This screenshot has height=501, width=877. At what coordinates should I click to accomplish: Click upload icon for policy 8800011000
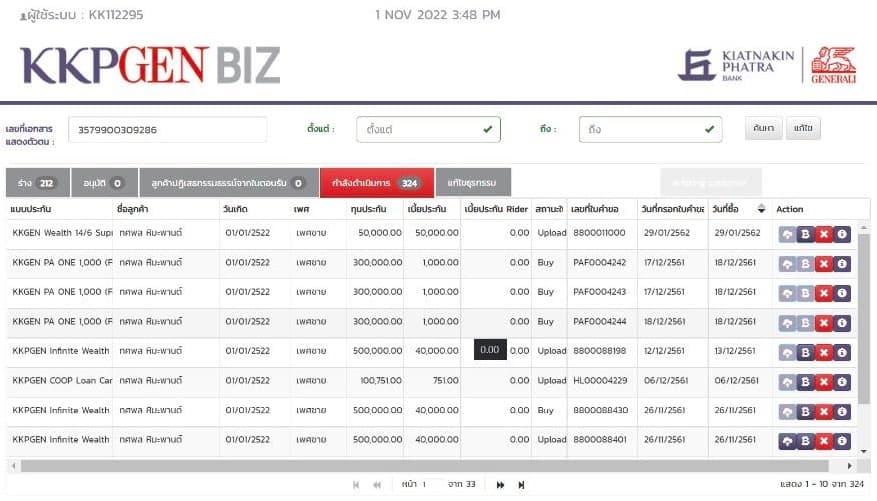pyautogui.click(x=788, y=233)
